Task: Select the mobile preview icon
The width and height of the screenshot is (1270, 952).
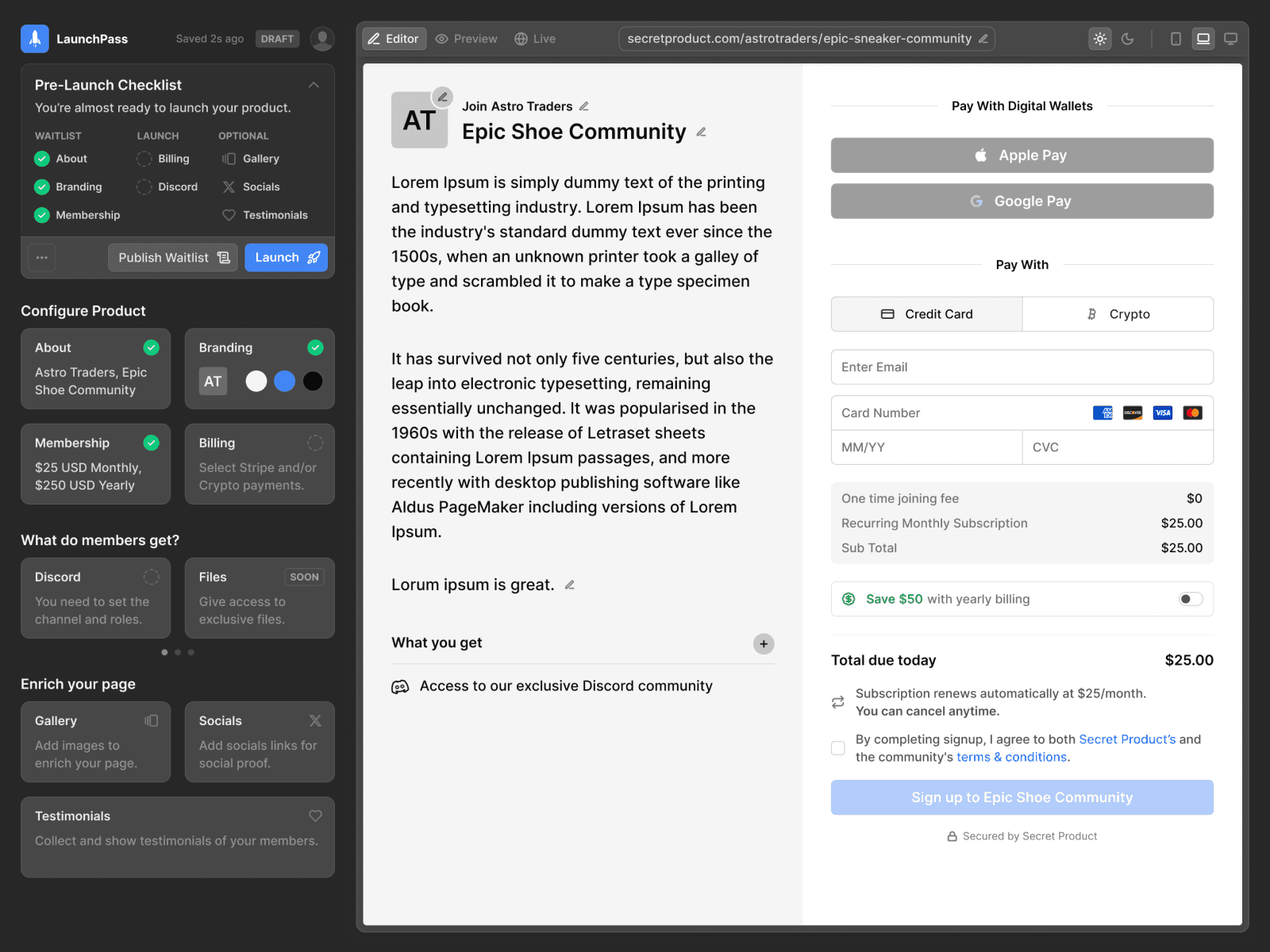Action: pyautogui.click(x=1176, y=38)
